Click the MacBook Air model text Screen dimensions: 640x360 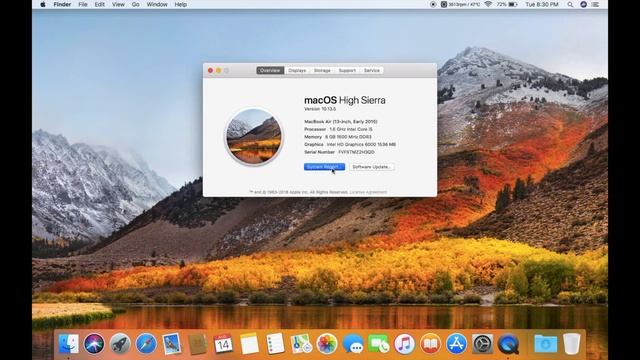(x=341, y=122)
